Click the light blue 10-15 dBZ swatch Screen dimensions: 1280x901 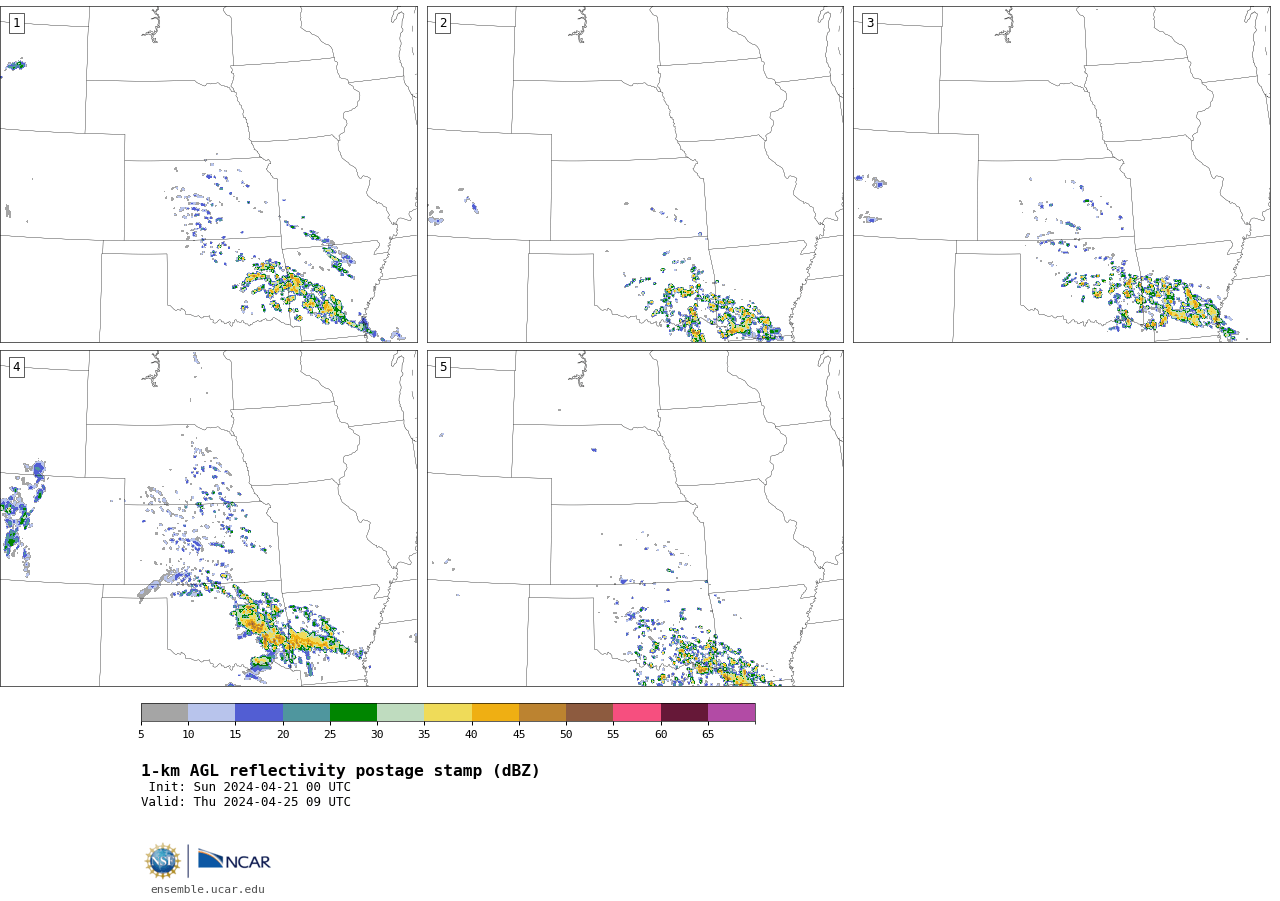click(x=212, y=713)
